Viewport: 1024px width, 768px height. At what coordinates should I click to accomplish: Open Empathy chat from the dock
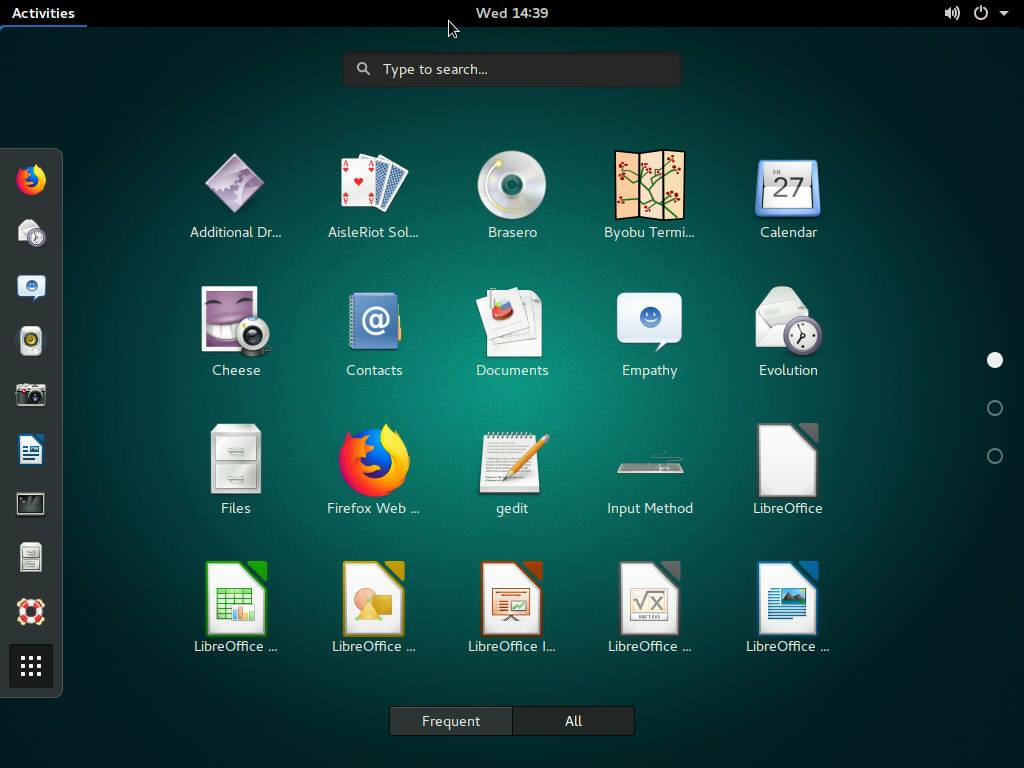point(31,287)
